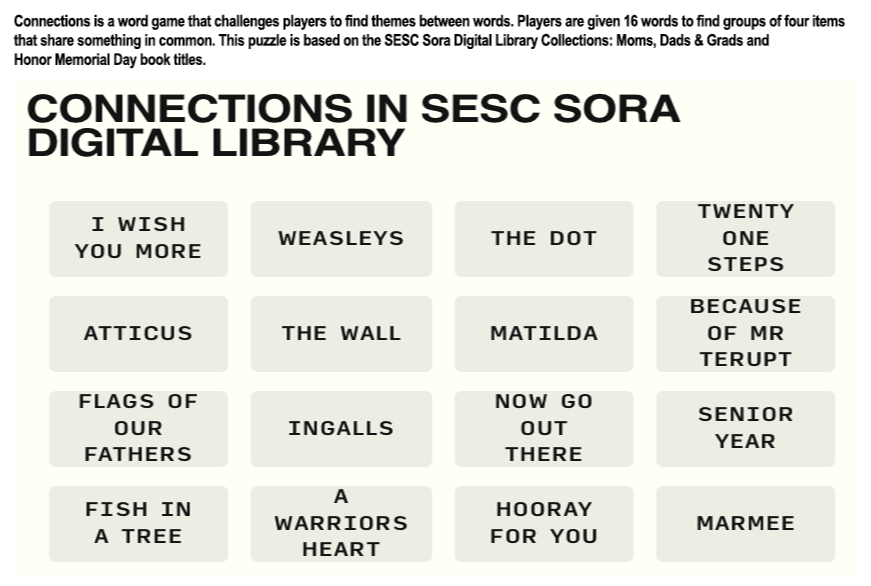871x586 pixels.
Task: Pick the WEASLEYS word tile
Action: click(x=341, y=239)
